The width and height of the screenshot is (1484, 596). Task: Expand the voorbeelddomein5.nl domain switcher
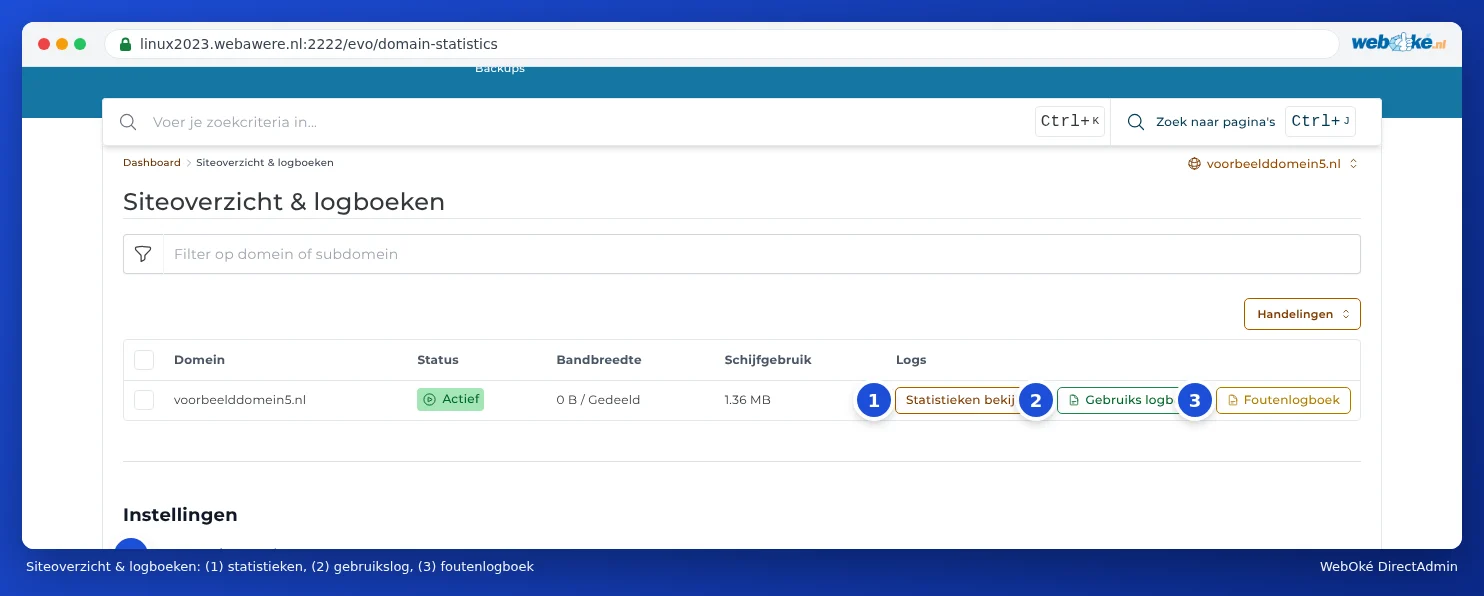pos(1273,163)
